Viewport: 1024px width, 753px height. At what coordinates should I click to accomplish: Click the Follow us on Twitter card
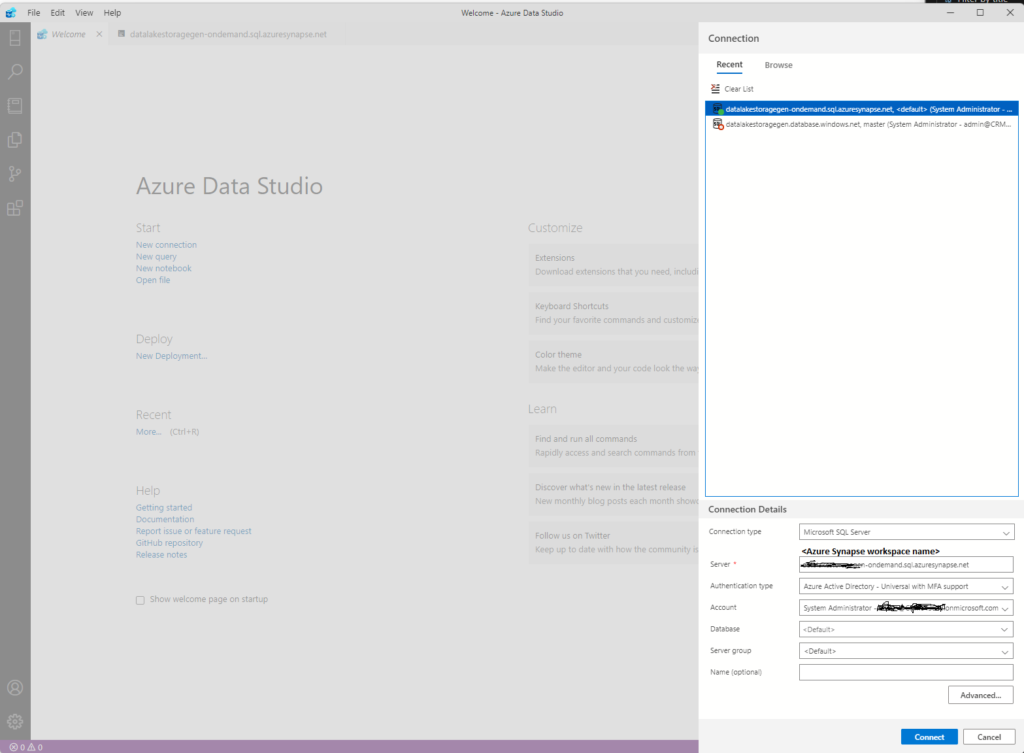click(x=613, y=542)
